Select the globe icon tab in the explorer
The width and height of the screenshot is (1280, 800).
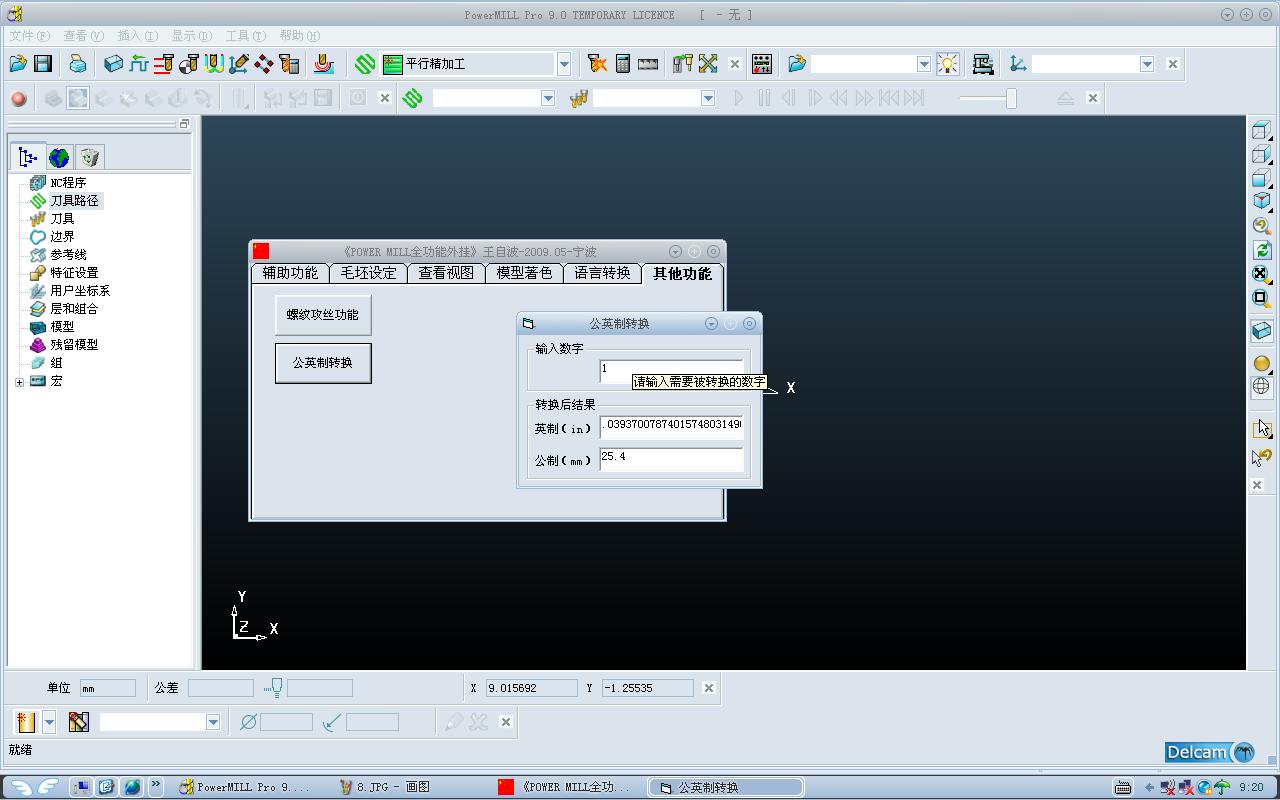click(x=59, y=157)
